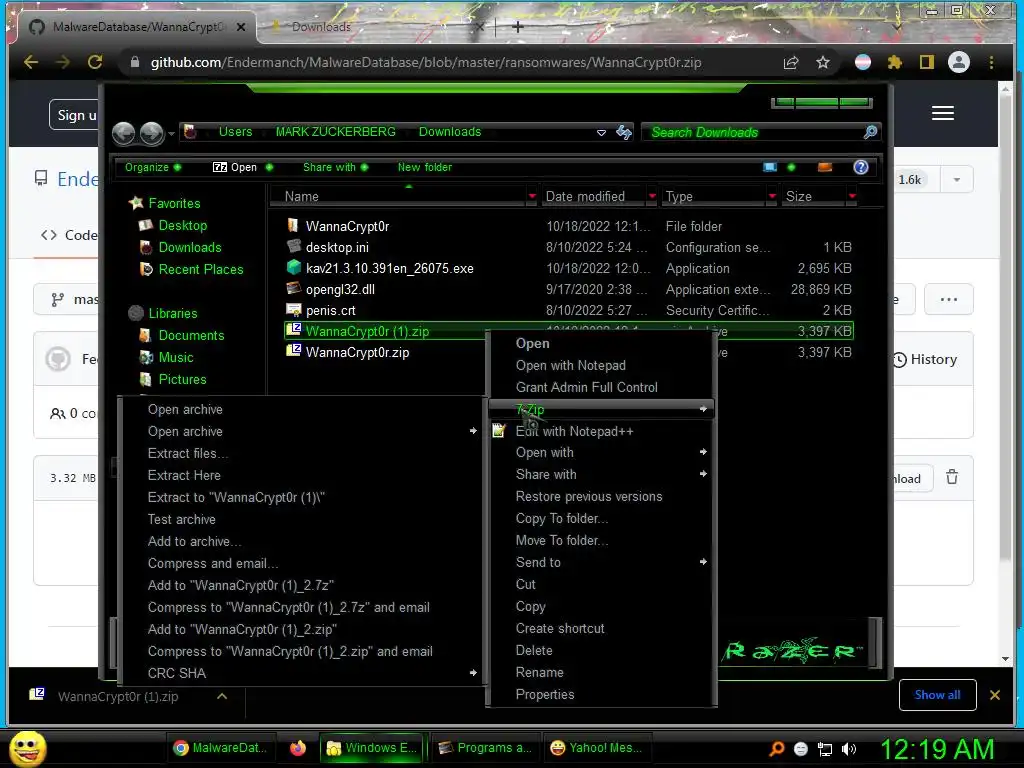Screen dimensions: 1024x768
Task: Select the kav21.3.10.391en_26075.exe file icon
Action: point(293,268)
